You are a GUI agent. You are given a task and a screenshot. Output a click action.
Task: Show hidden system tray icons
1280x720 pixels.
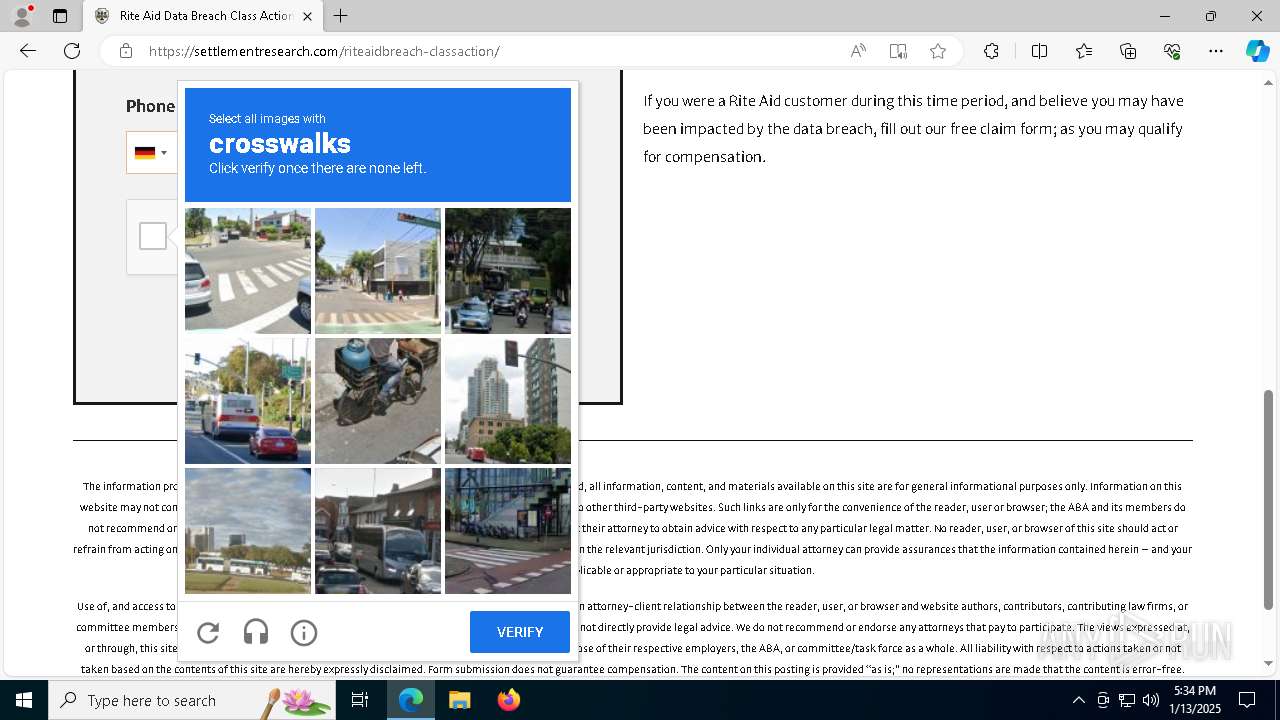point(1078,700)
